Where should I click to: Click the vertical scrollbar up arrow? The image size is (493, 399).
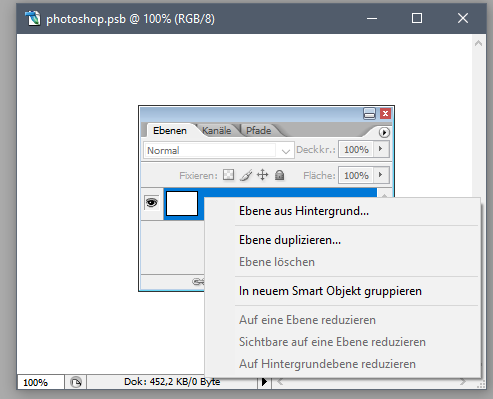pos(478,43)
